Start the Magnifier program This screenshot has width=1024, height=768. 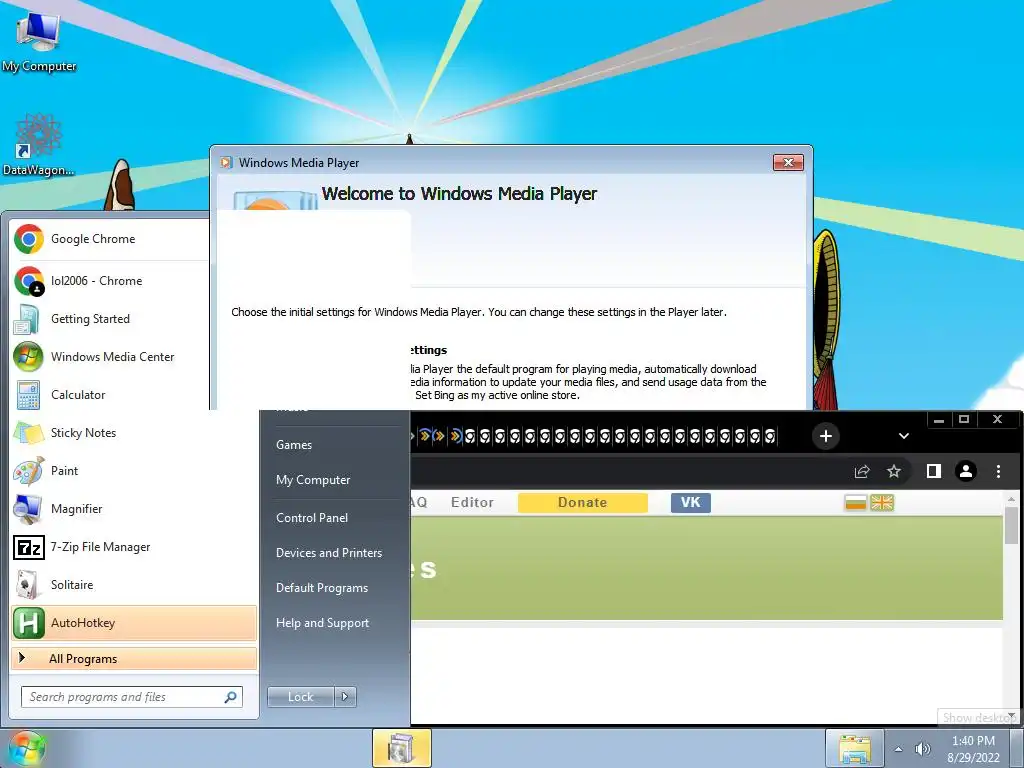tap(134, 509)
